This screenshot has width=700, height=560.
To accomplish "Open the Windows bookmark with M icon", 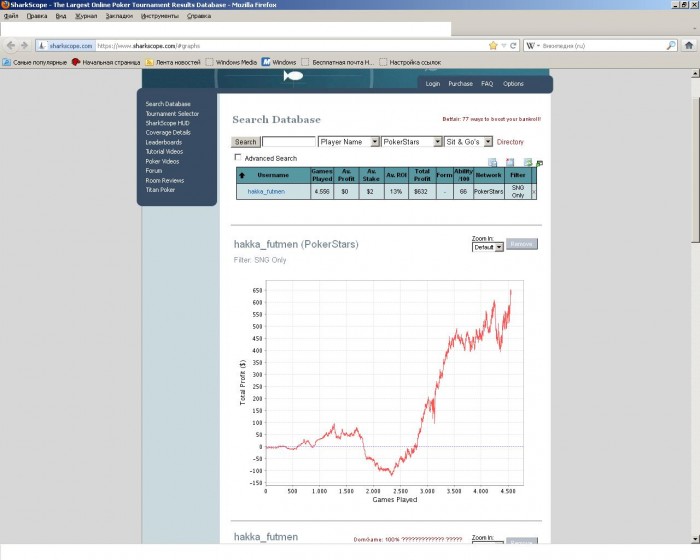I will pyautogui.click(x=266, y=62).
